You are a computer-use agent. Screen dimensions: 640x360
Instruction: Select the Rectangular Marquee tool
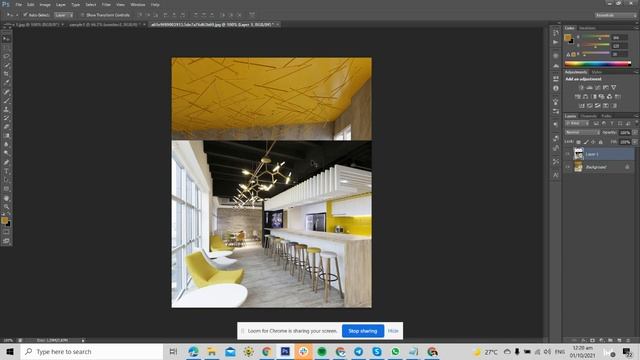(x=6, y=47)
